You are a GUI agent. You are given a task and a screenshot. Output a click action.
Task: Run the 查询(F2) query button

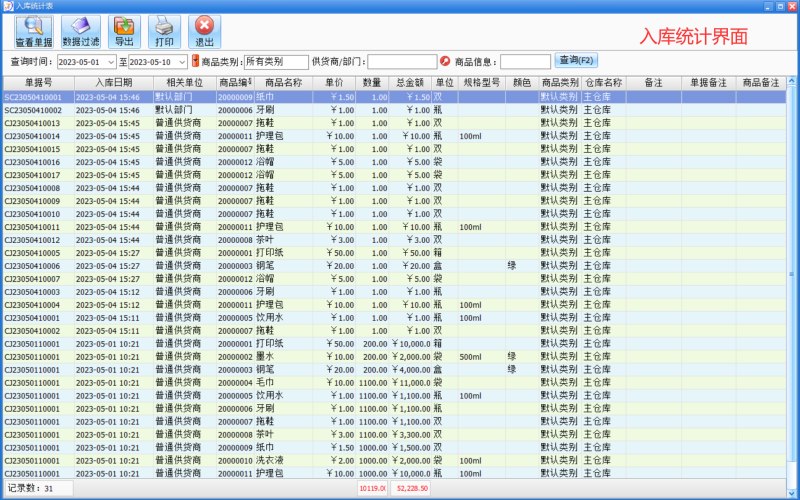576,60
